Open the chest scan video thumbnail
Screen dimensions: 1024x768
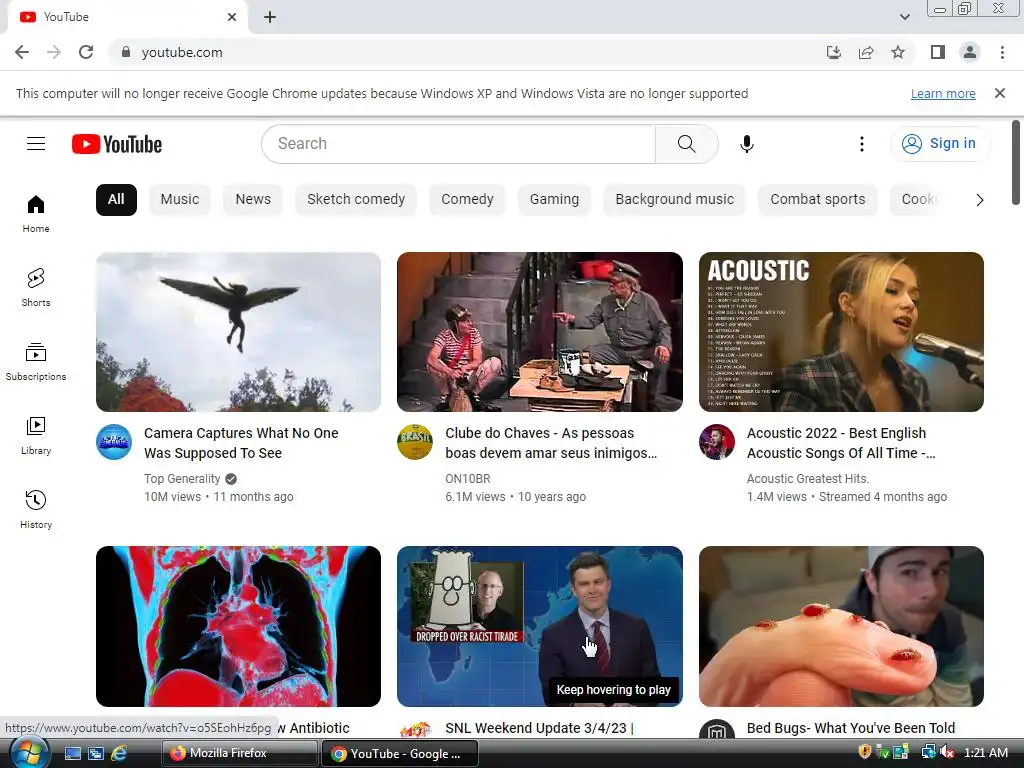click(238, 626)
